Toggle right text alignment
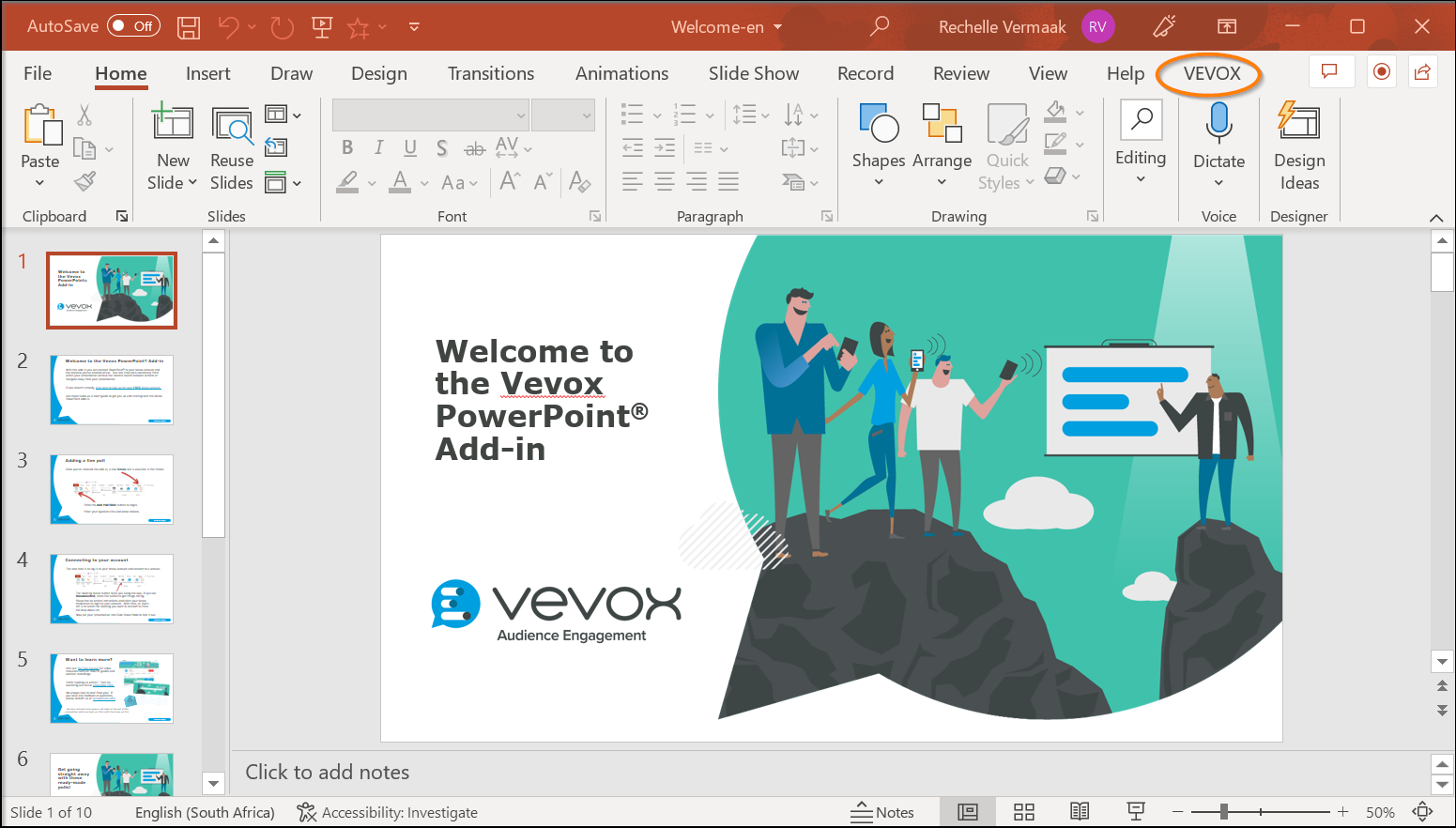 point(697,181)
